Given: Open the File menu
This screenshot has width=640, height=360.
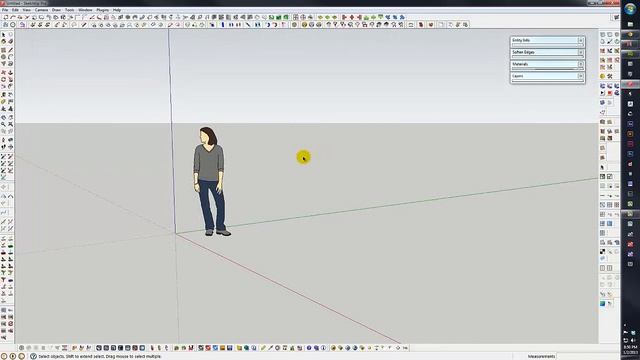Looking at the screenshot, I should click(x=5, y=10).
